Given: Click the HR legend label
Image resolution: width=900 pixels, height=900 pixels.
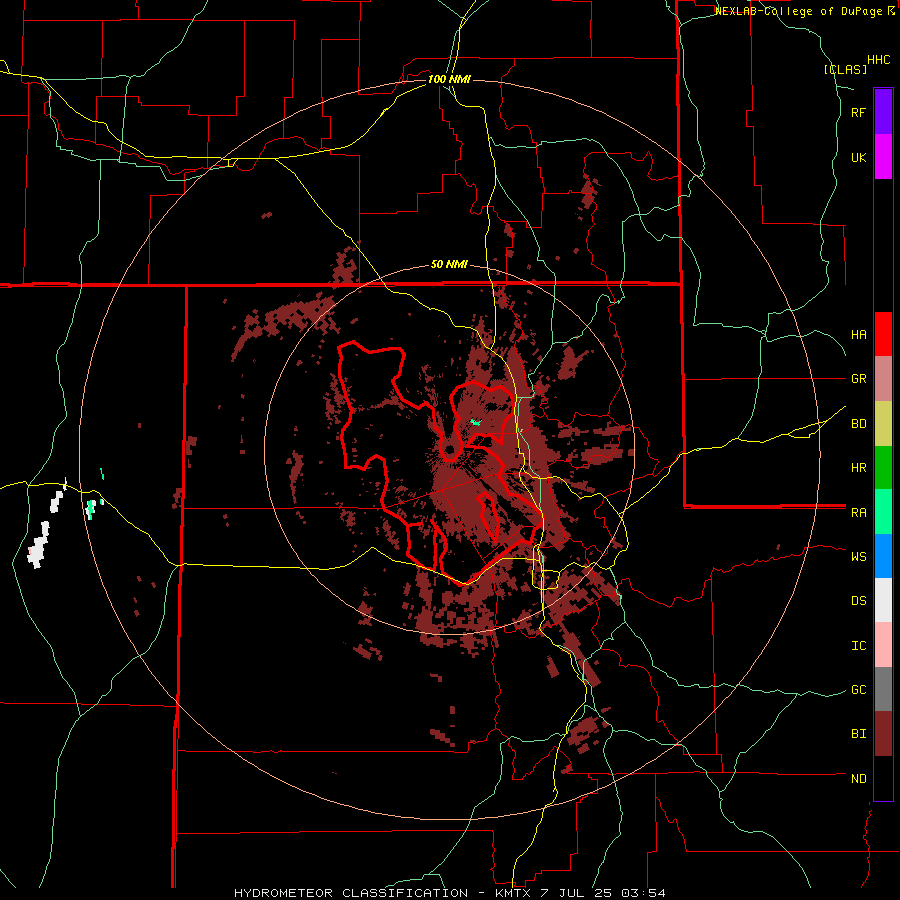Looking at the screenshot, I should pyautogui.click(x=859, y=468).
